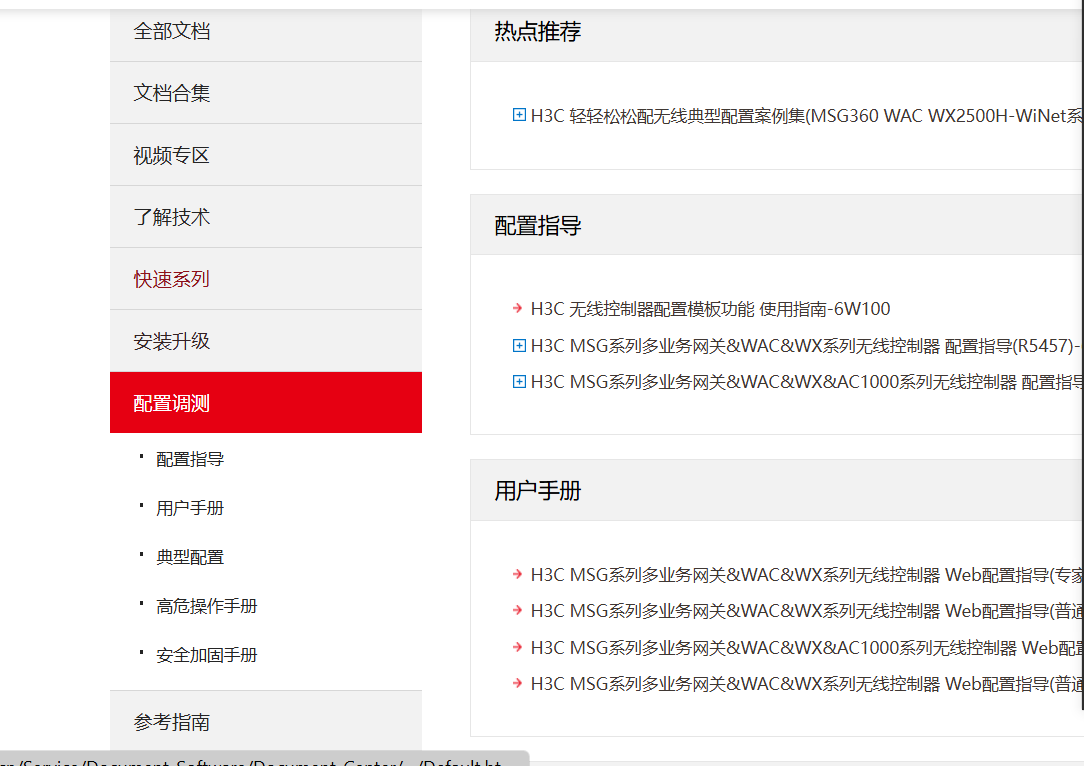
Task: Open WAC&WX&AC1000系列 Web配置 user manual link
Action: coord(806,648)
